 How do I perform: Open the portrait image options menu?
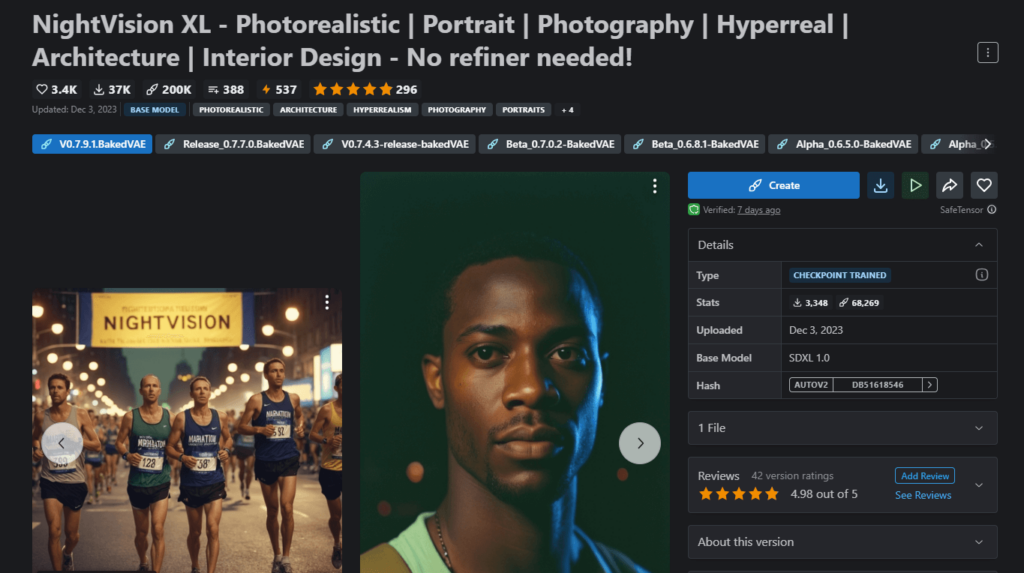coord(654,186)
